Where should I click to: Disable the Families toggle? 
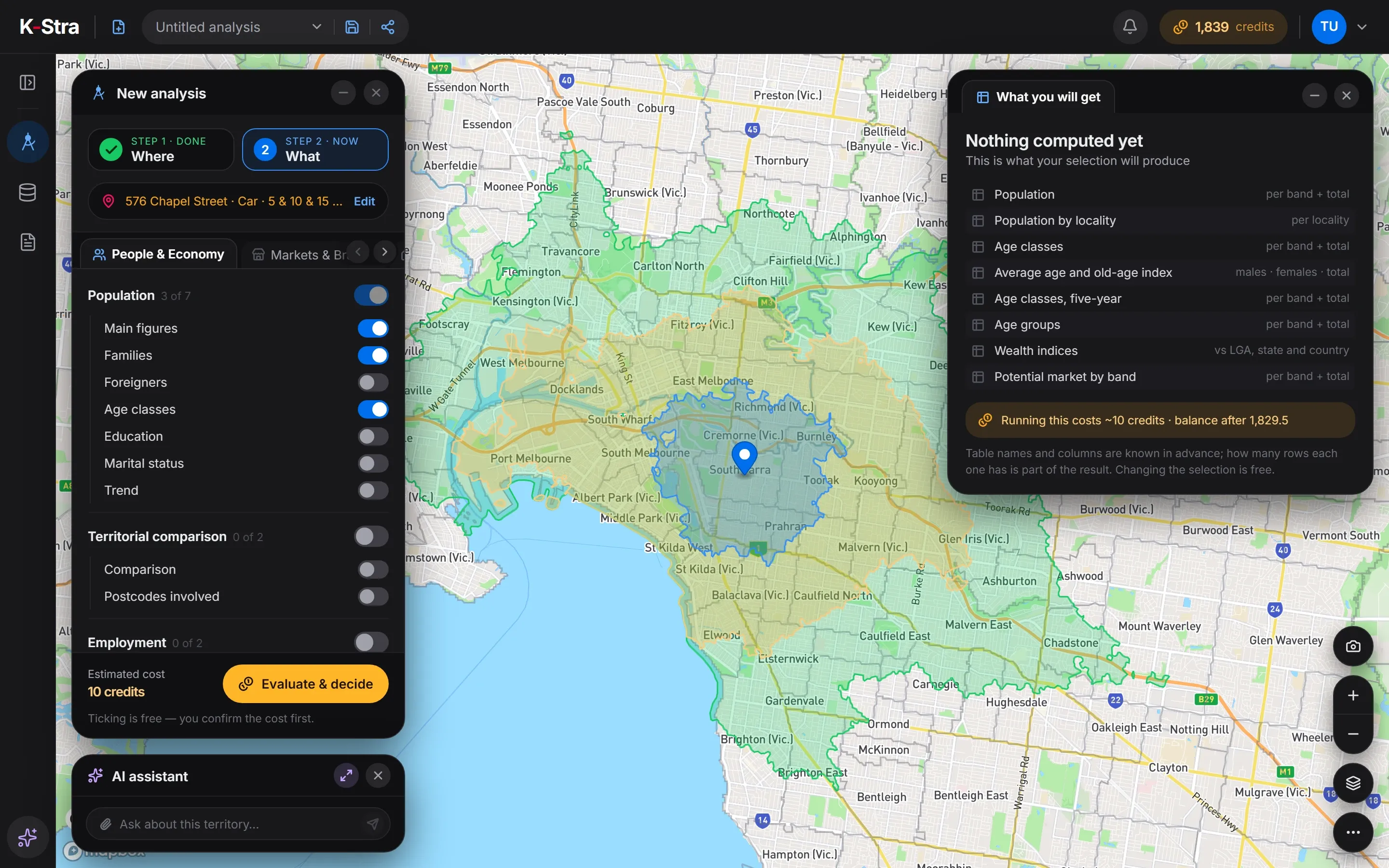pyautogui.click(x=373, y=355)
